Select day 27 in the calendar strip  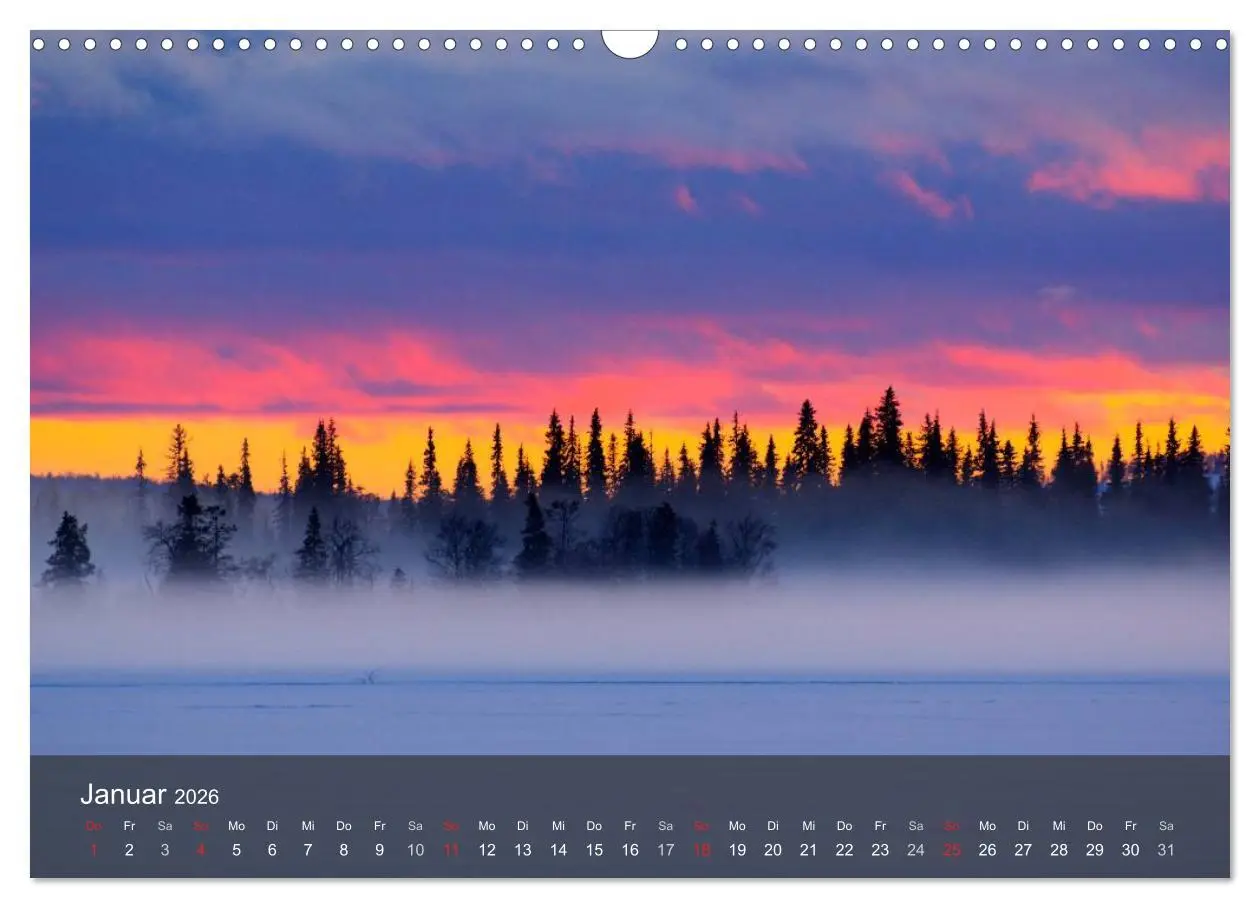point(1023,850)
